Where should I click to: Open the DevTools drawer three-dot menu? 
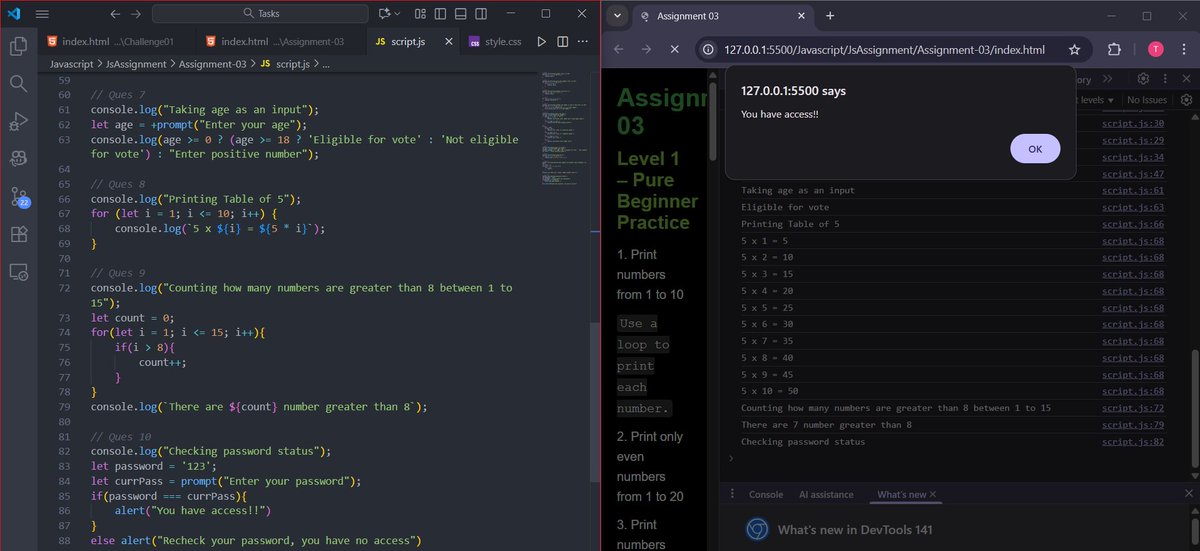click(732, 494)
